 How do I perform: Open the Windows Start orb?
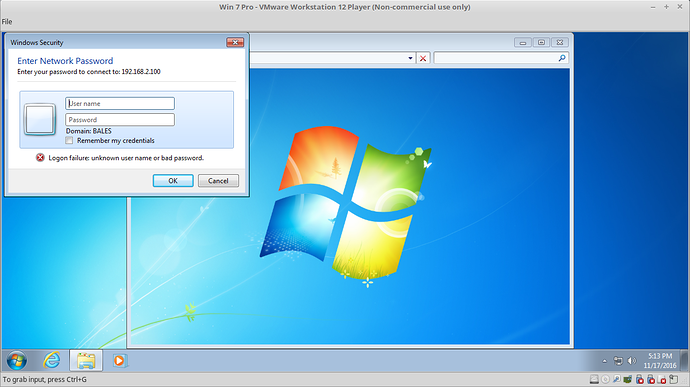[17, 361]
